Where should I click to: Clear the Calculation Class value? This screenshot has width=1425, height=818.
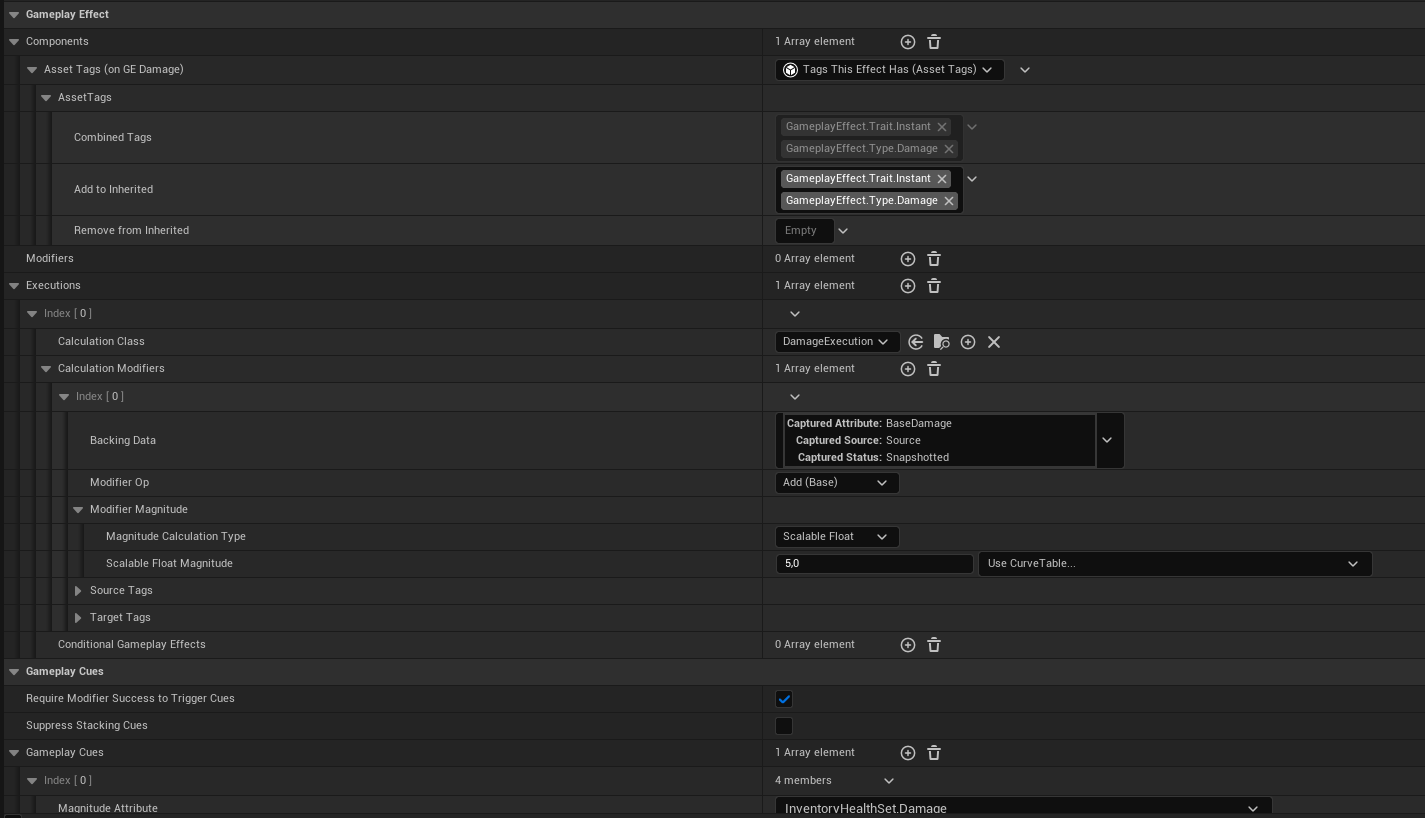tap(993, 342)
